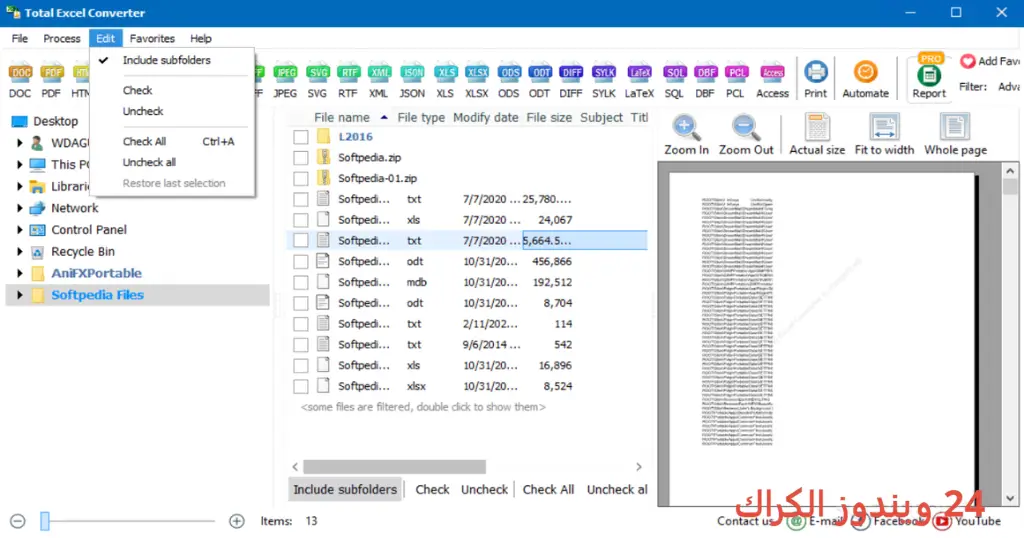This screenshot has width=1024, height=538.
Task: Click Include subfolders button below list
Action: click(x=345, y=490)
